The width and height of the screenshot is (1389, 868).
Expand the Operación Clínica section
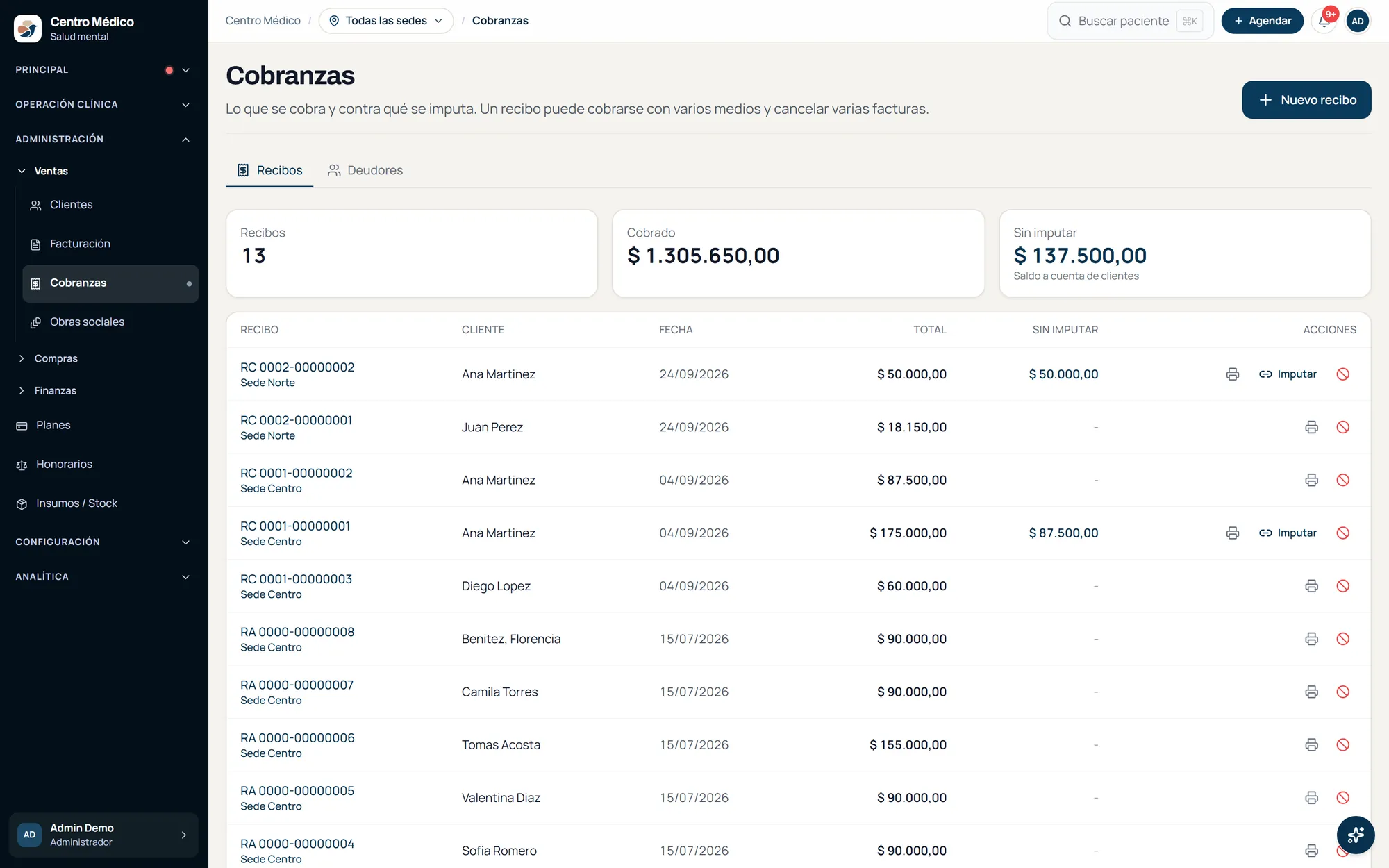(103, 105)
